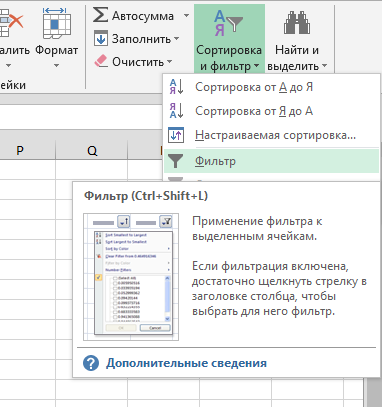Click the Найти и выделить binoculars icon
The image size is (382, 407).
(x=297, y=23)
